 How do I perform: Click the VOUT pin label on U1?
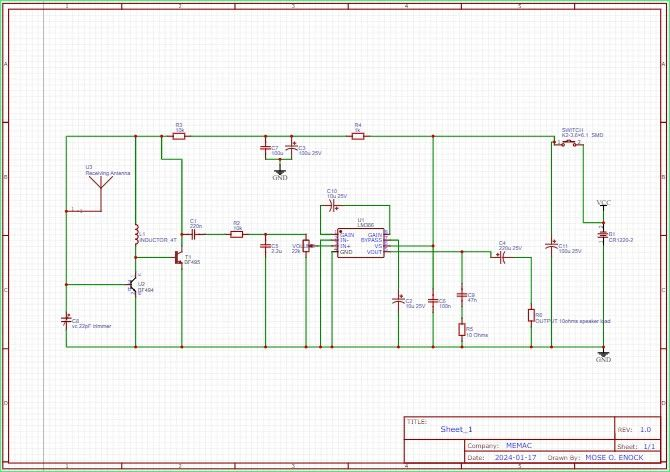point(374,252)
